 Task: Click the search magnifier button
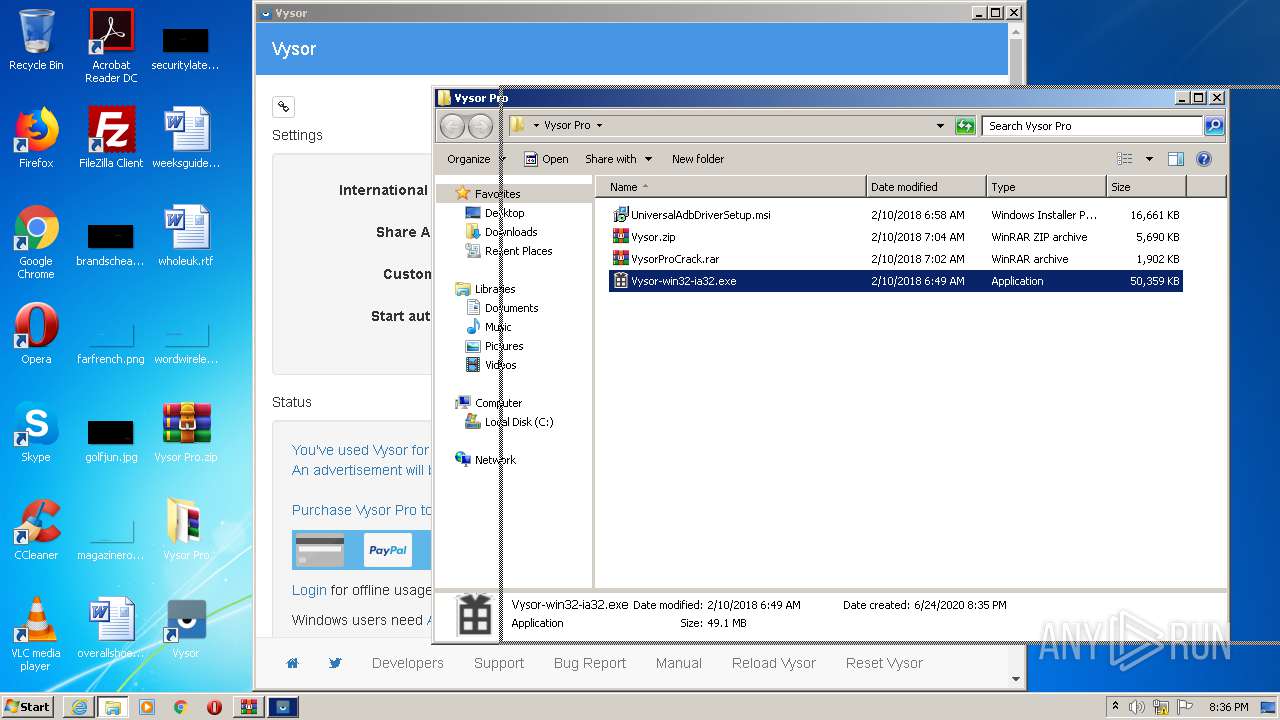point(1214,126)
